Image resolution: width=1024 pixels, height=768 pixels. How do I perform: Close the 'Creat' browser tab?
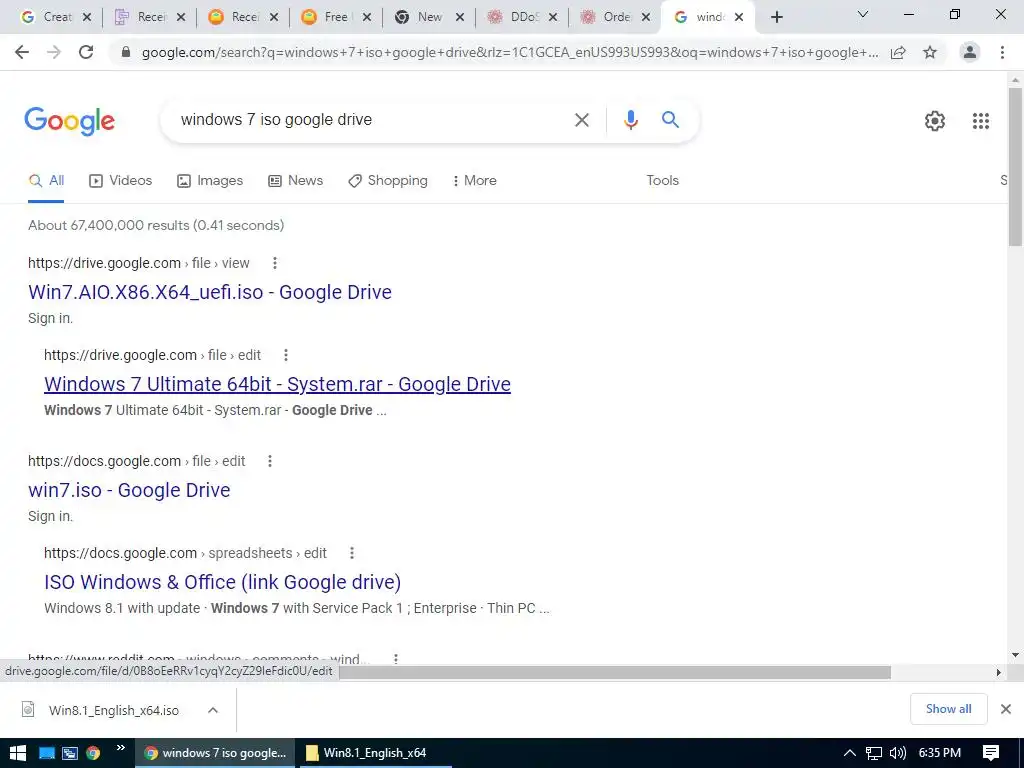point(87,17)
